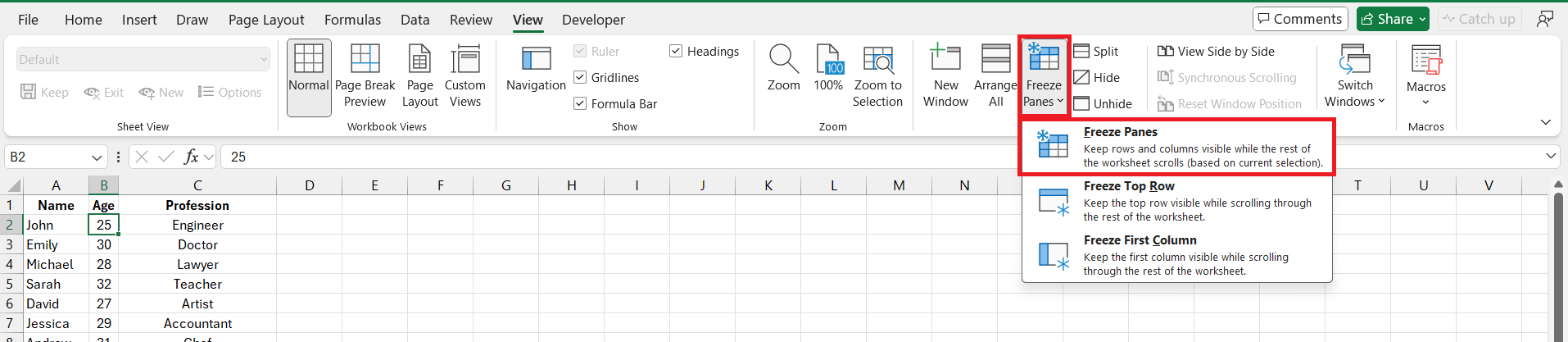This screenshot has width=1568, height=342.
Task: Open sheet view Options
Action: 230,93
